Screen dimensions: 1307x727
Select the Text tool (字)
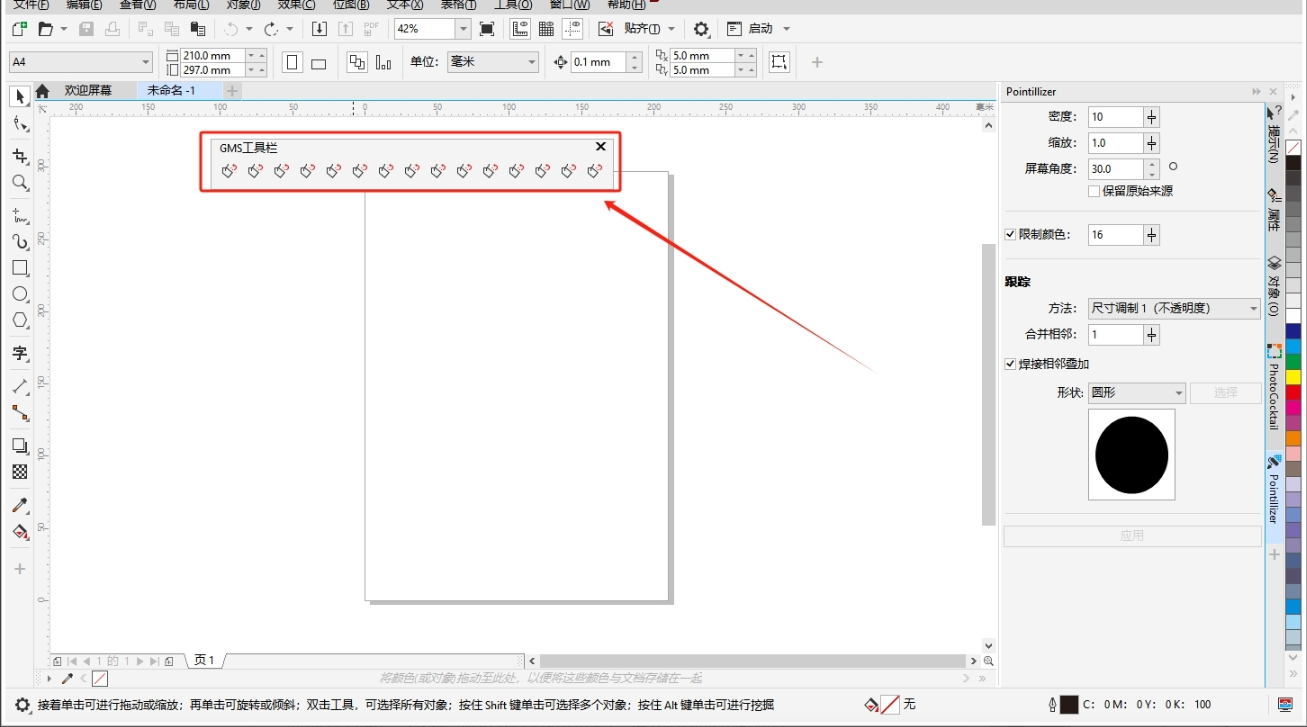click(20, 353)
